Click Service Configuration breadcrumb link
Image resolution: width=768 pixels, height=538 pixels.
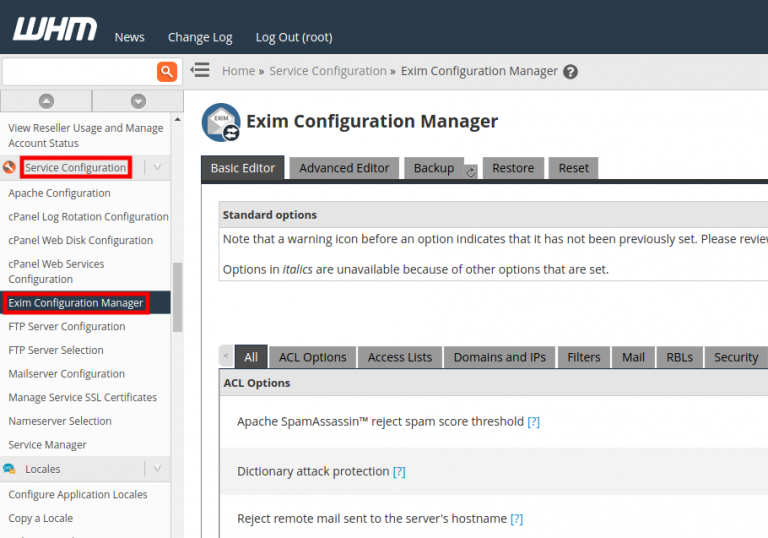click(328, 71)
